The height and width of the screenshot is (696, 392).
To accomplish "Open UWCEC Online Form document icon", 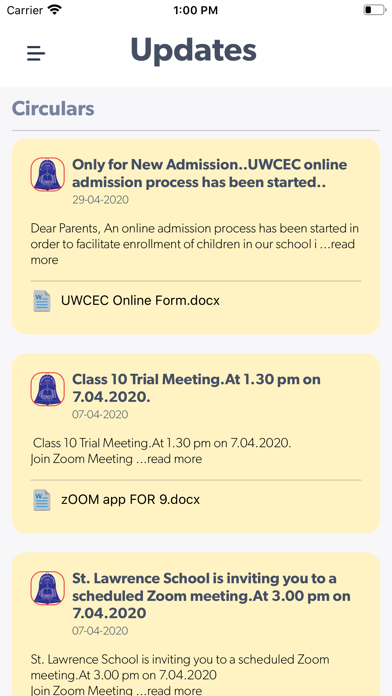I will point(42,301).
